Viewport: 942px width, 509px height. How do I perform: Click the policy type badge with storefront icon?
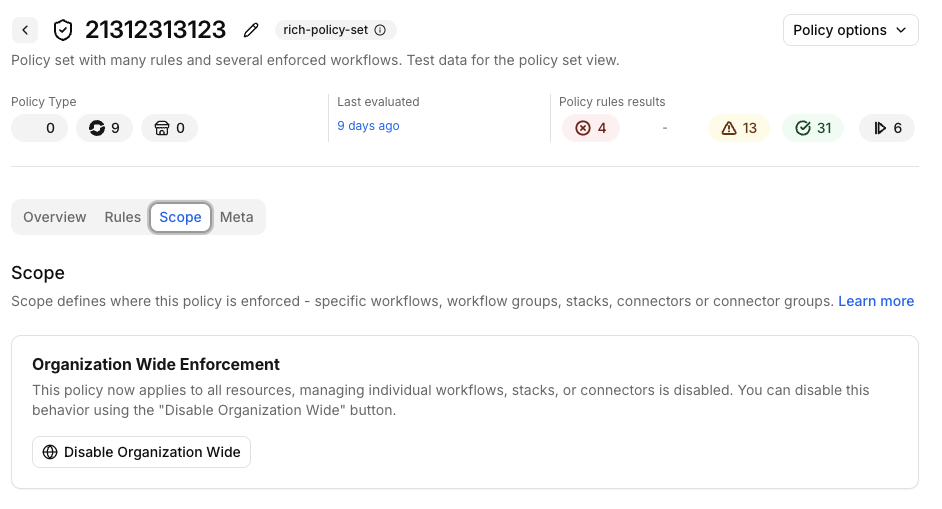(169, 128)
